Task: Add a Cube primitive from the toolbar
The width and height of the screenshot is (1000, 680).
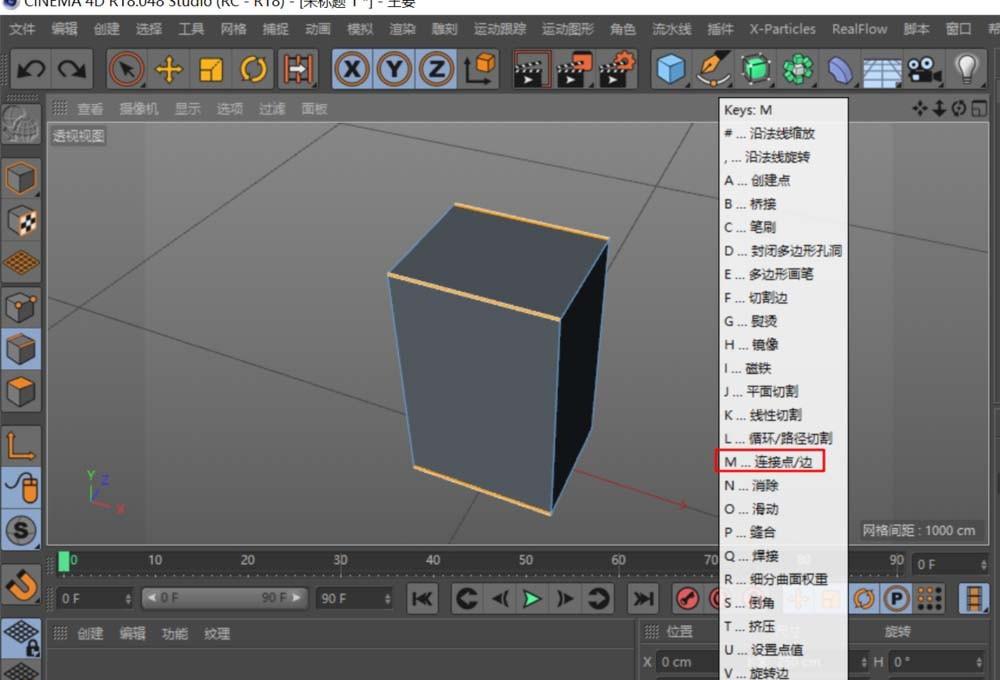Action: point(670,68)
